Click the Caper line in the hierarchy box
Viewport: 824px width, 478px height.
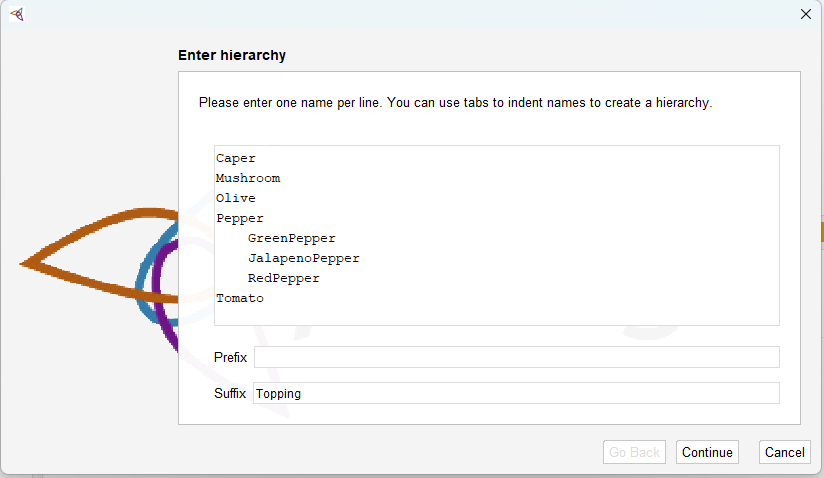pos(235,158)
